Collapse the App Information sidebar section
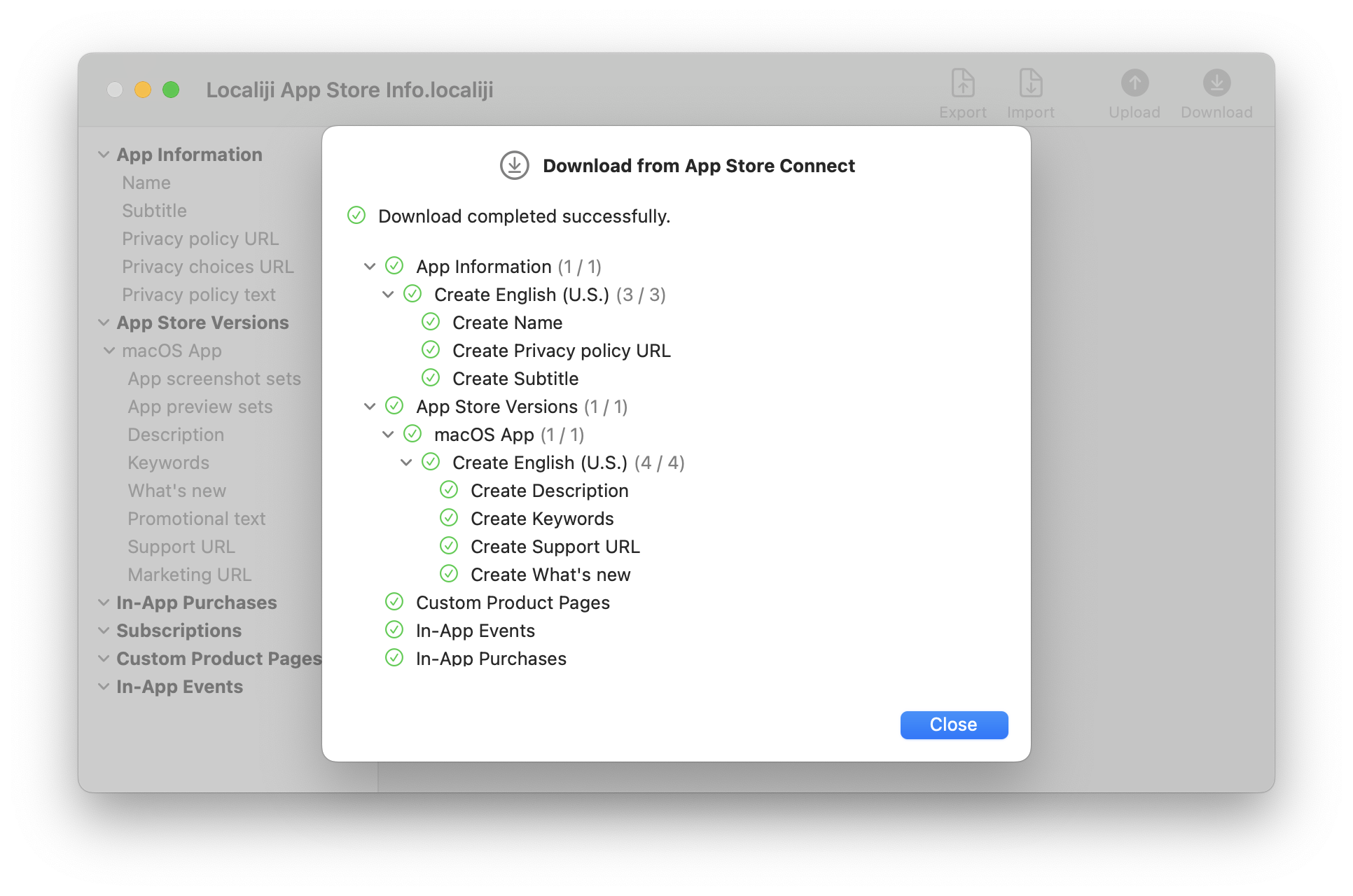Image resolution: width=1353 pixels, height=896 pixels. (104, 155)
